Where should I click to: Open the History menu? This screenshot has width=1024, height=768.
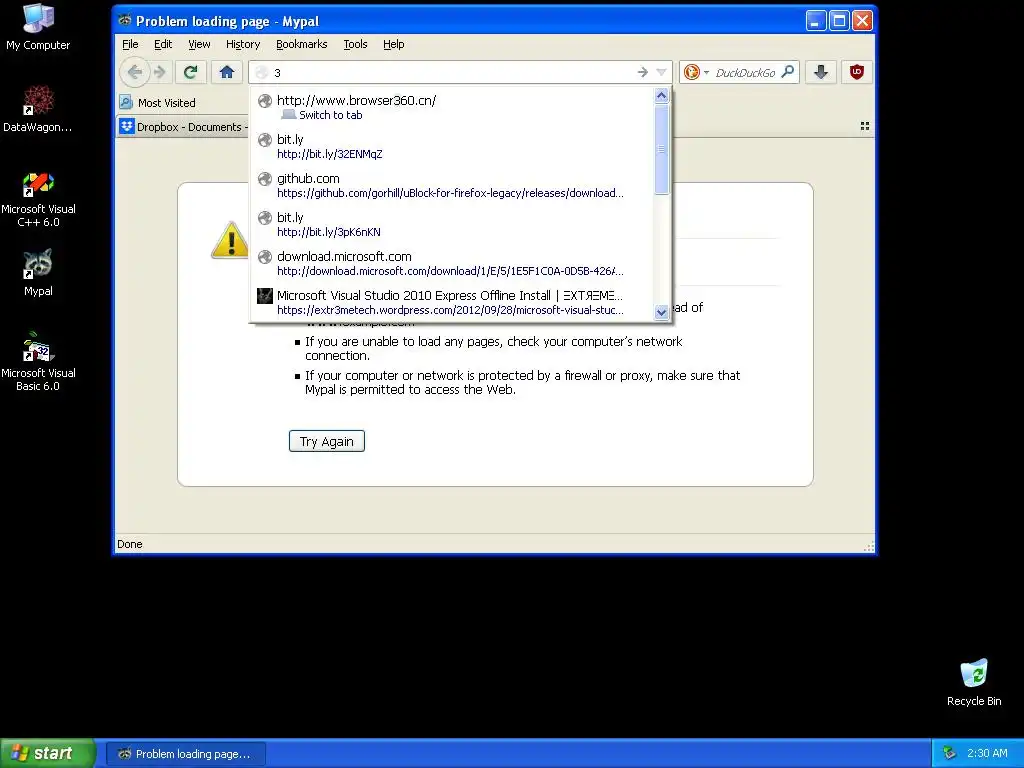(243, 44)
